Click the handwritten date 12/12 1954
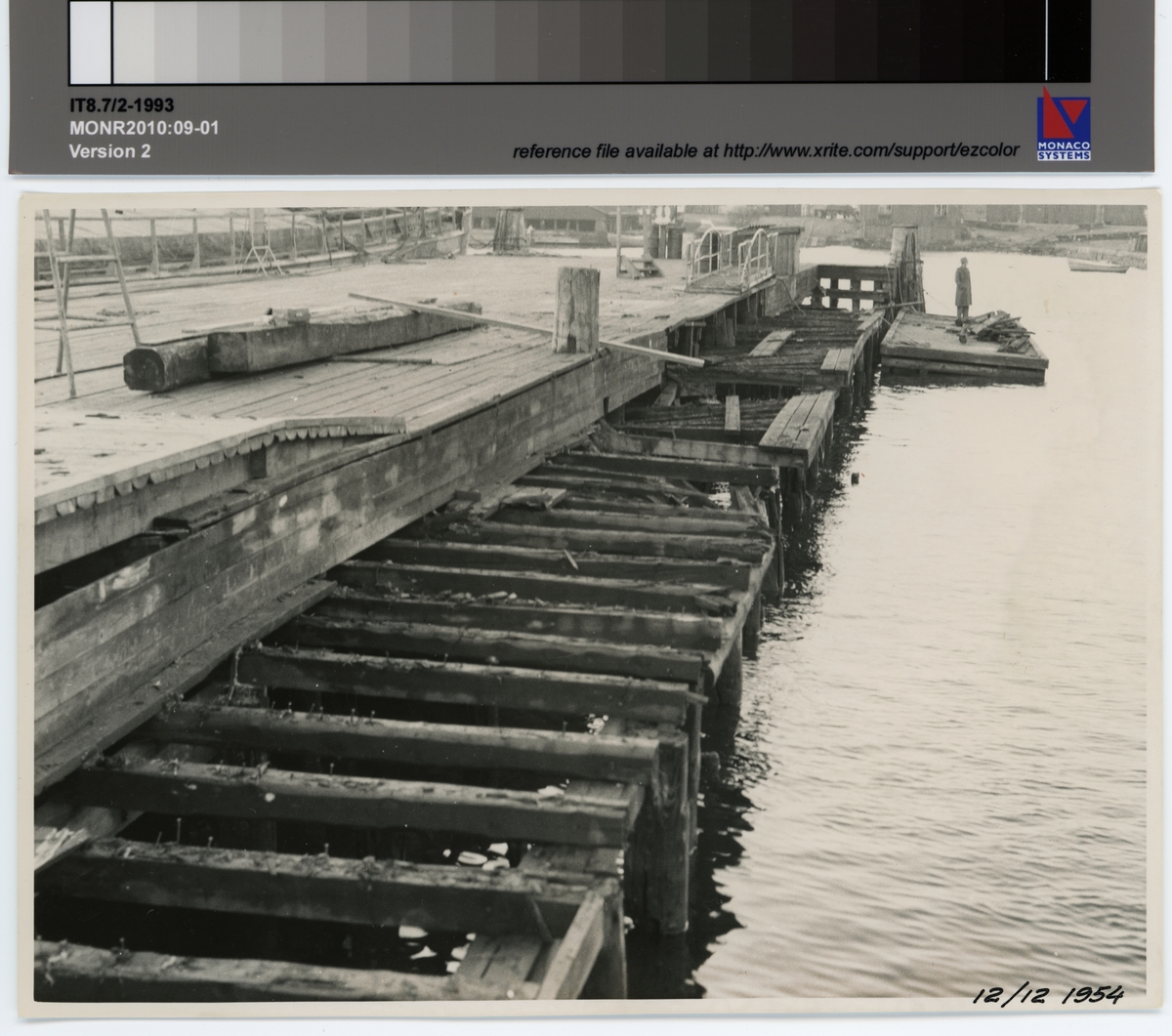1172x1036 pixels. pyautogui.click(x=1046, y=994)
